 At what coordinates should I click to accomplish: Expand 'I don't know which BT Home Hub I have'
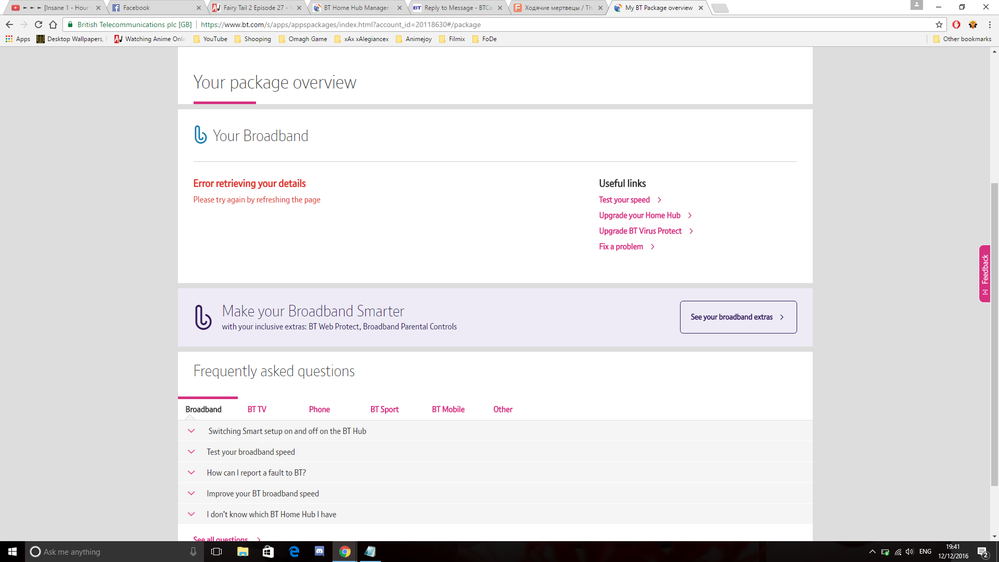[x=495, y=514]
